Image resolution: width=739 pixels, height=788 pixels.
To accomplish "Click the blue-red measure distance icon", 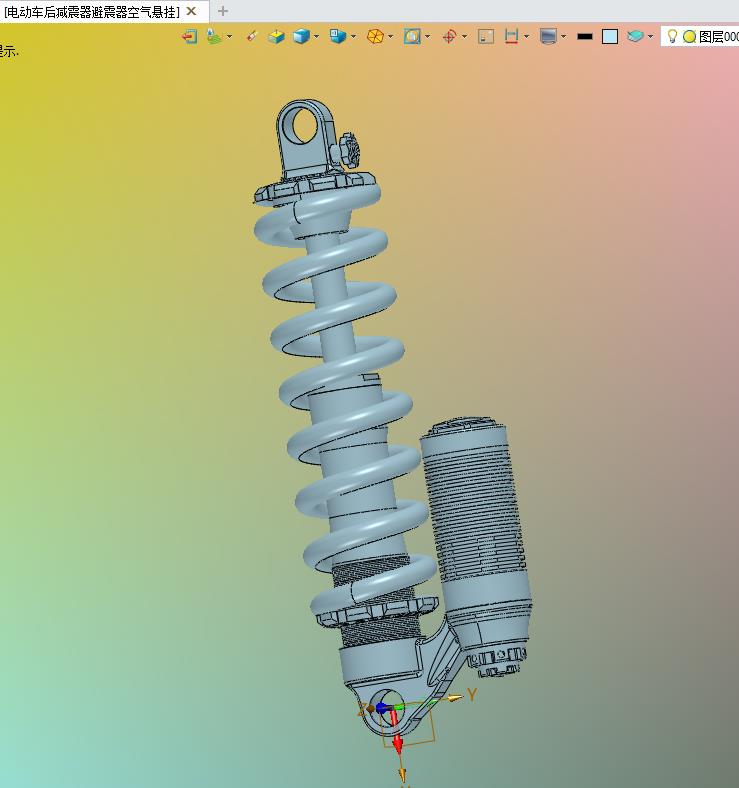I will (x=511, y=37).
